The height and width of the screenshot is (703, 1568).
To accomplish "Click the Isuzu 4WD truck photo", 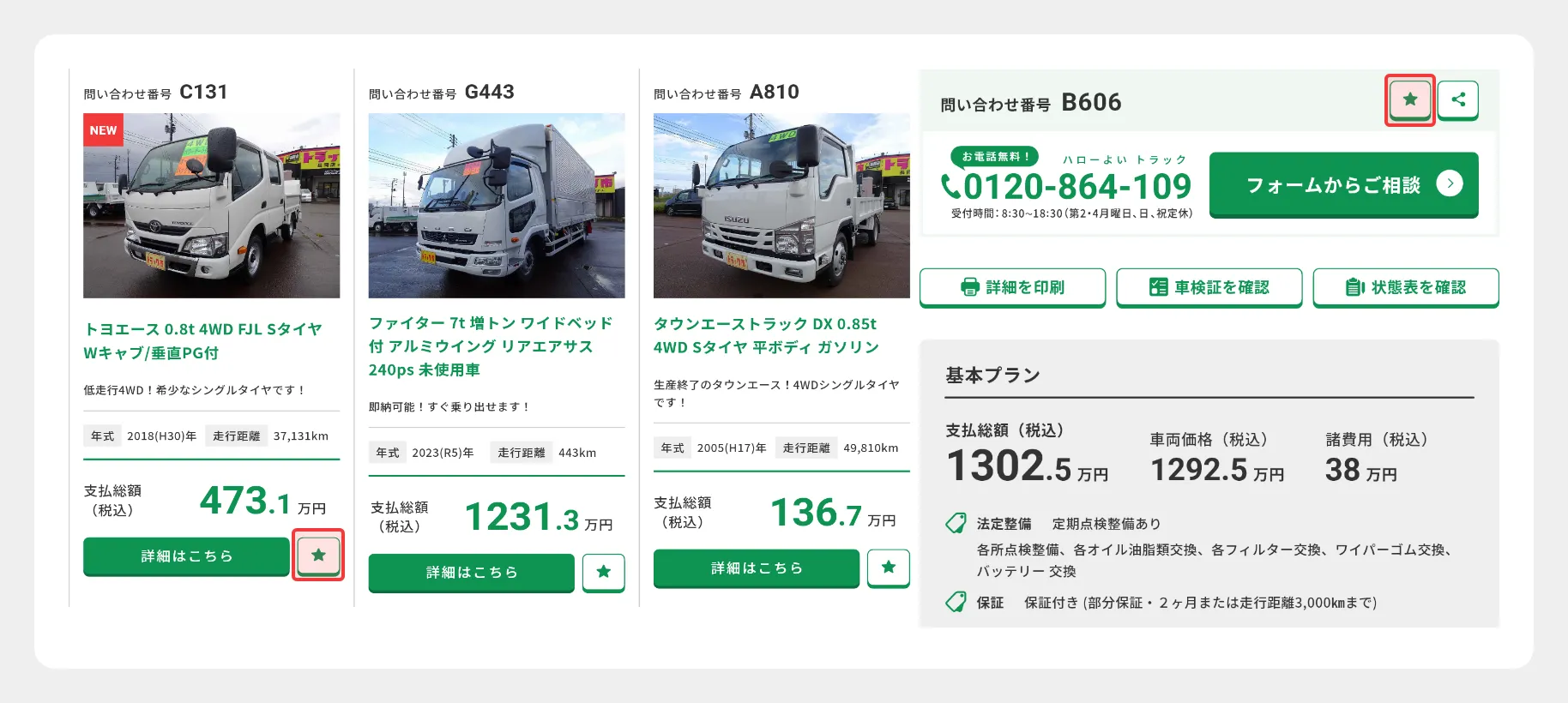I will pyautogui.click(x=781, y=206).
